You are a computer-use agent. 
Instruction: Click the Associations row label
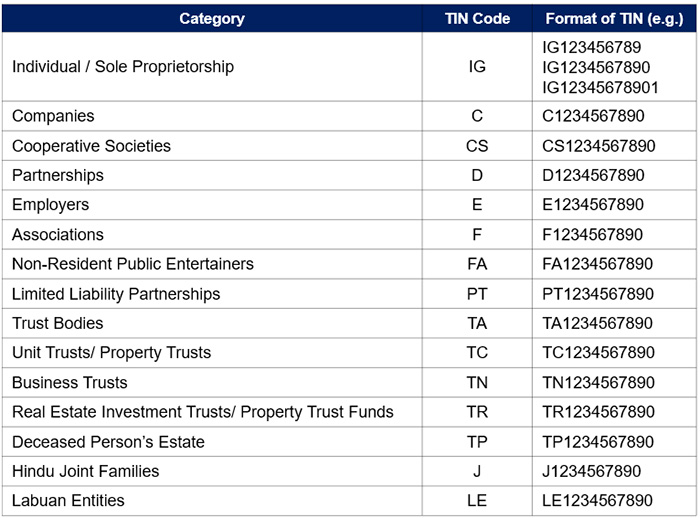58,235
